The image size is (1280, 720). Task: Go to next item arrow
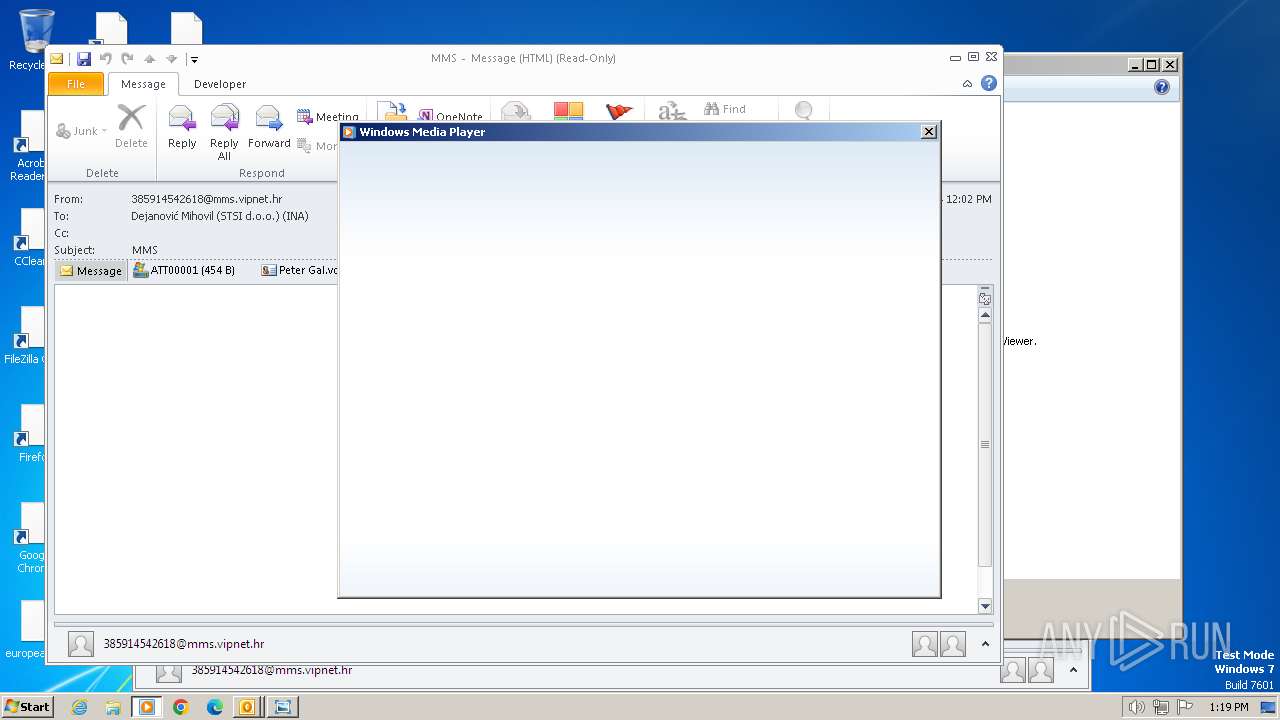coord(171,59)
